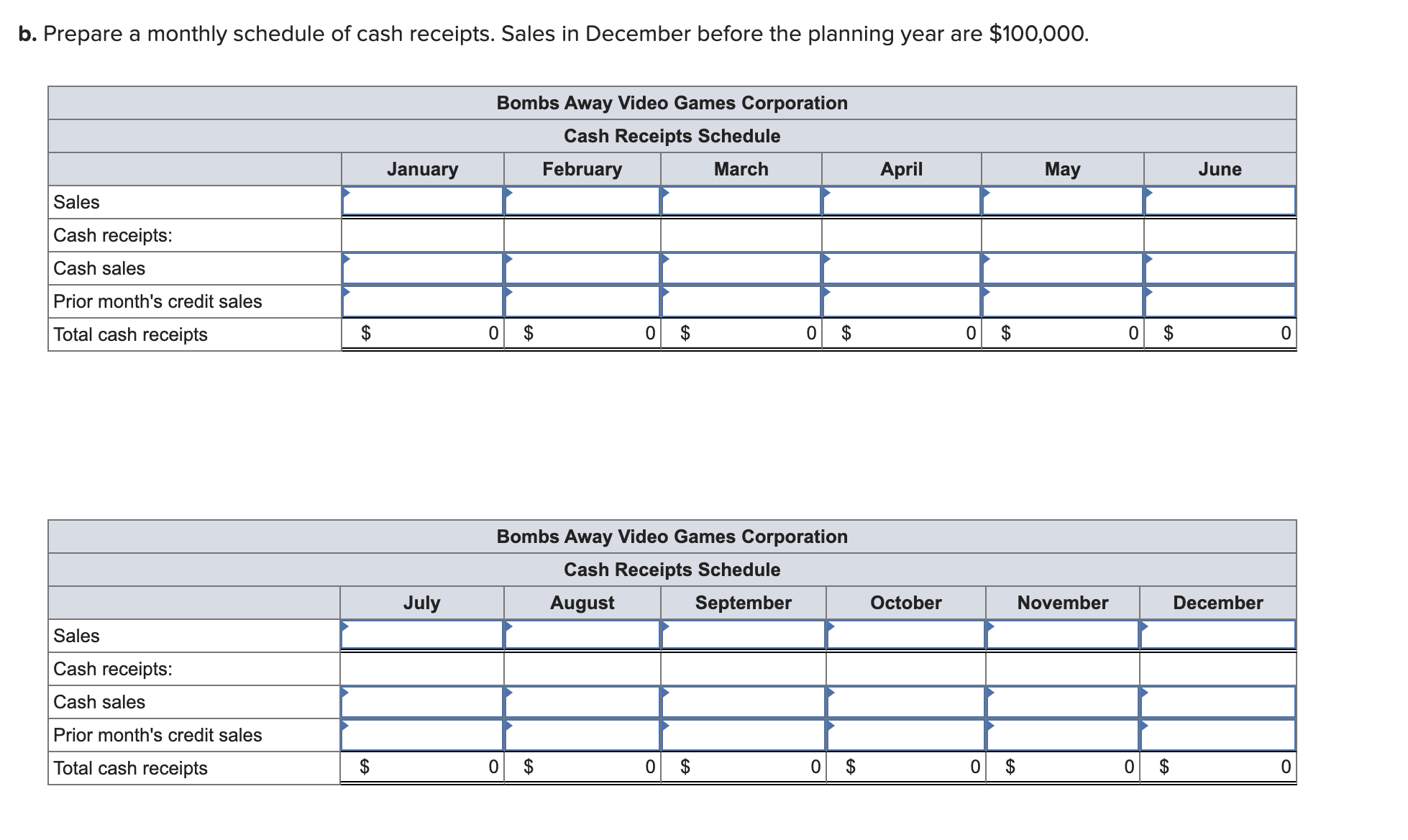Image resolution: width=1408 pixels, height=840 pixels.
Task: Focus May Prior month's credit sales cell
Action: click(x=1063, y=301)
